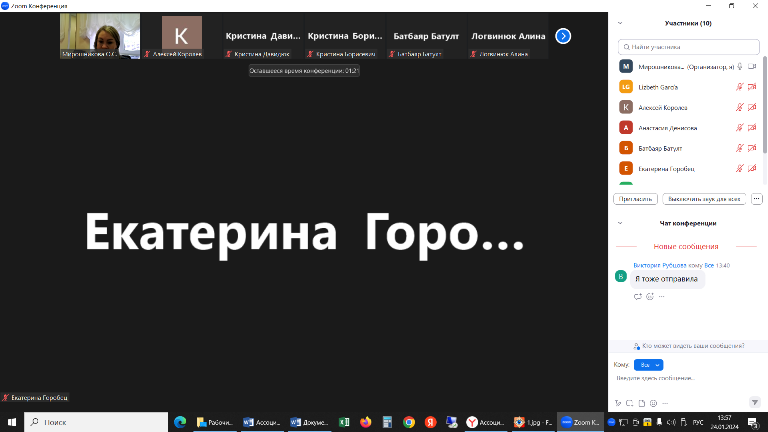
Task: Open the Кому recipient dropdown
Action: 650,365
